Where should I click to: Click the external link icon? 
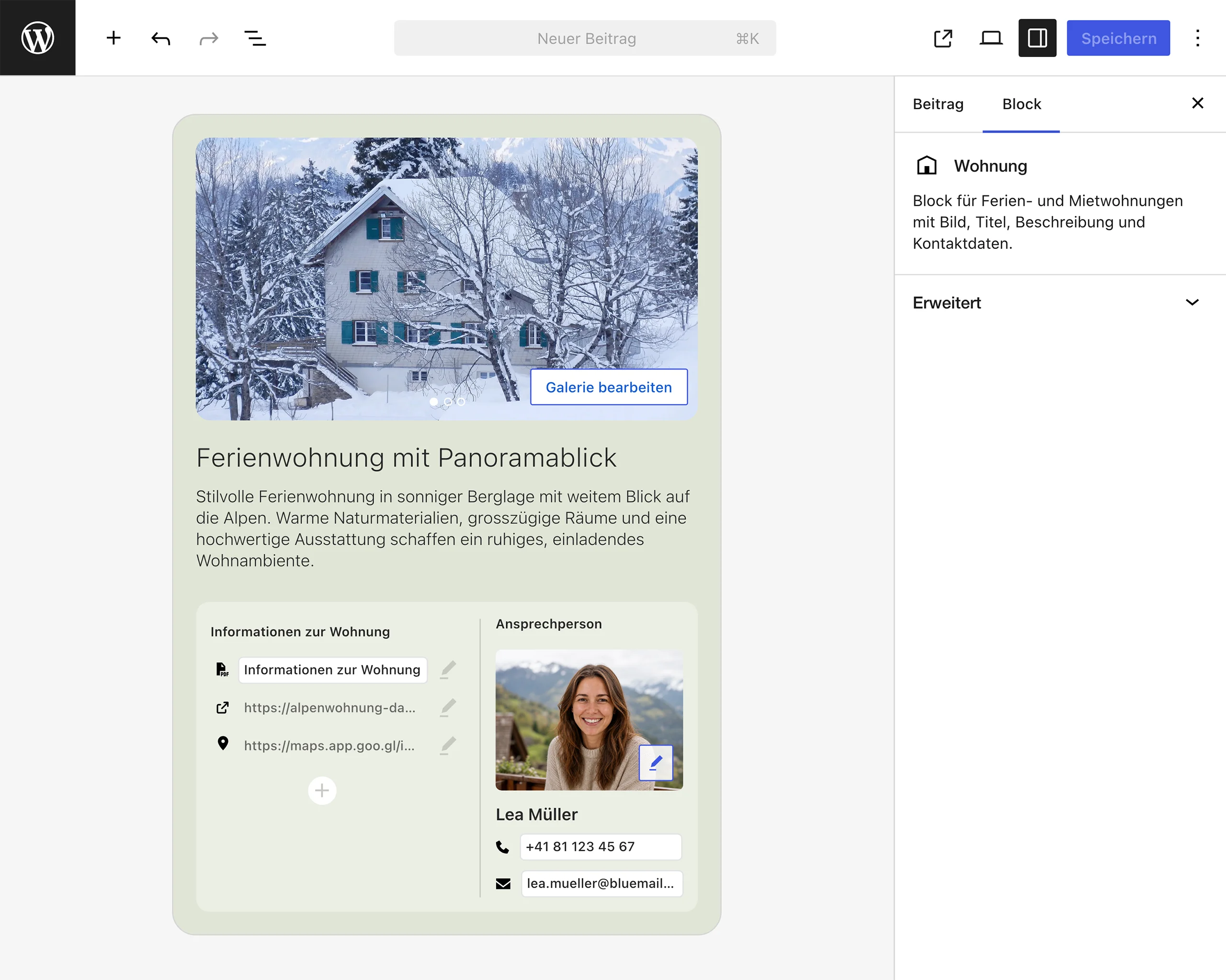pyautogui.click(x=222, y=708)
